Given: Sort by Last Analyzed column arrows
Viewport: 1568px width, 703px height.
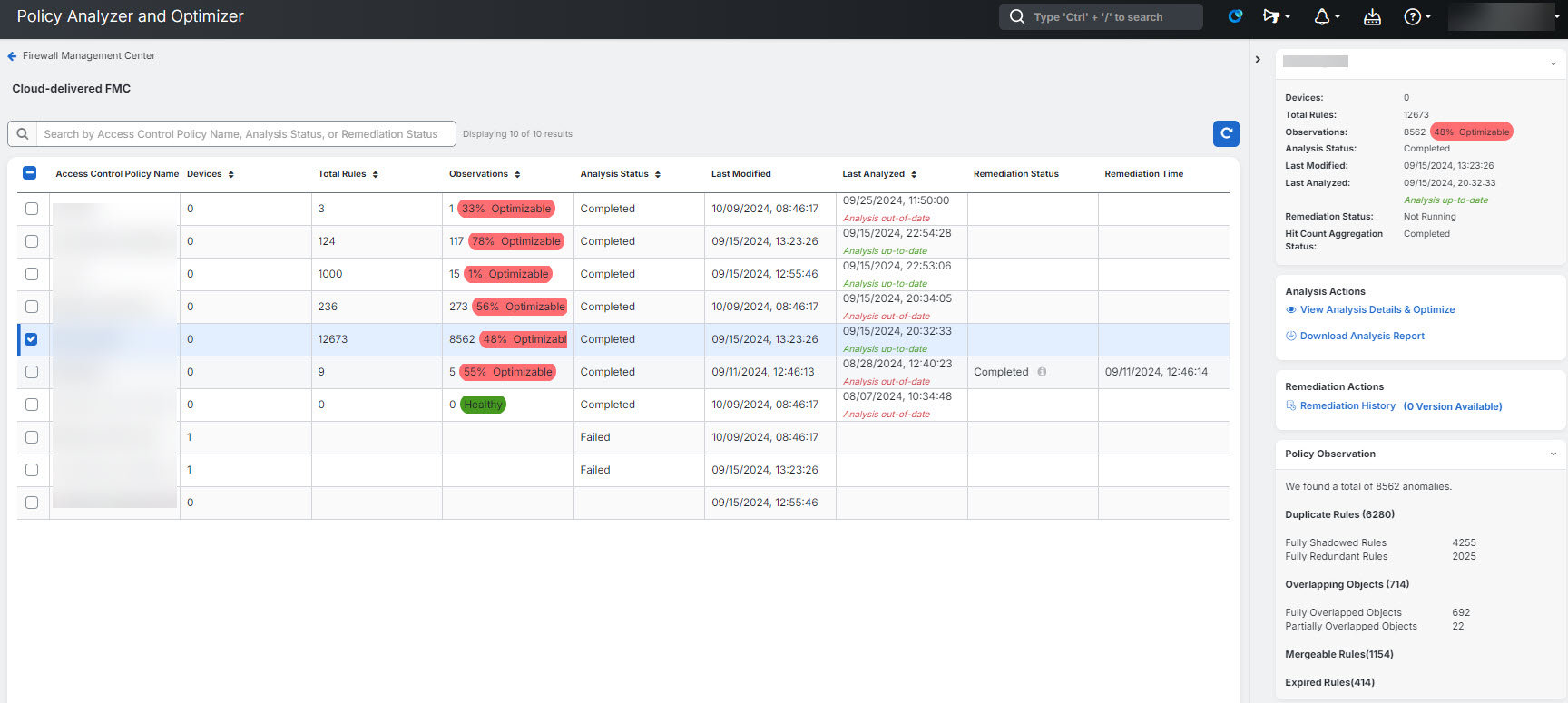Looking at the screenshot, I should pyautogui.click(x=914, y=174).
